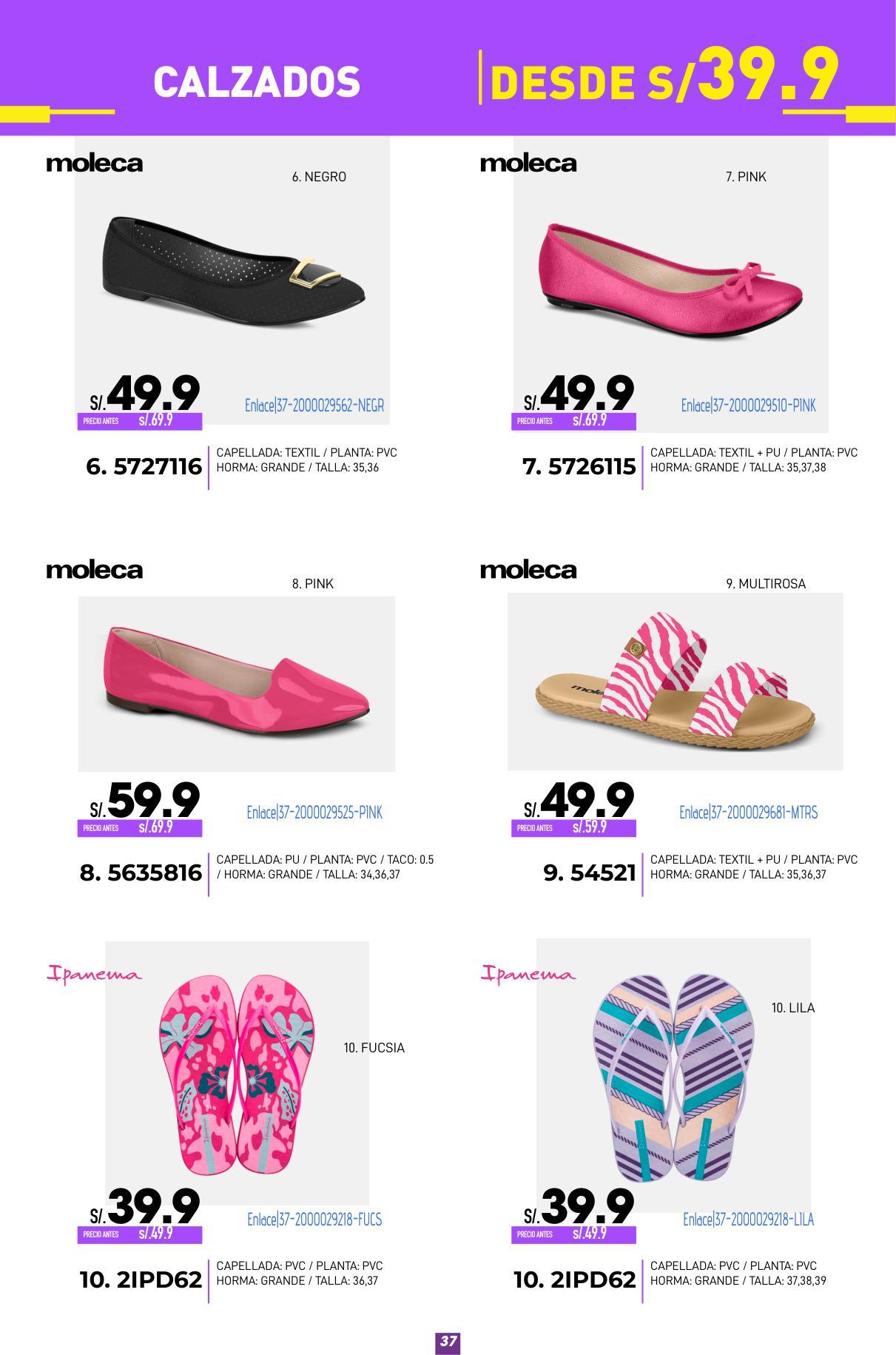This screenshot has height=1355, width=896.
Task: Click the moleca logo above negro shoe
Action: (94, 163)
